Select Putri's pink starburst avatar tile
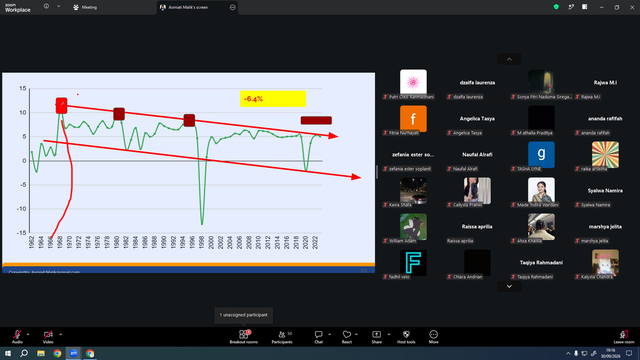This screenshot has height=360, width=640. [x=413, y=82]
